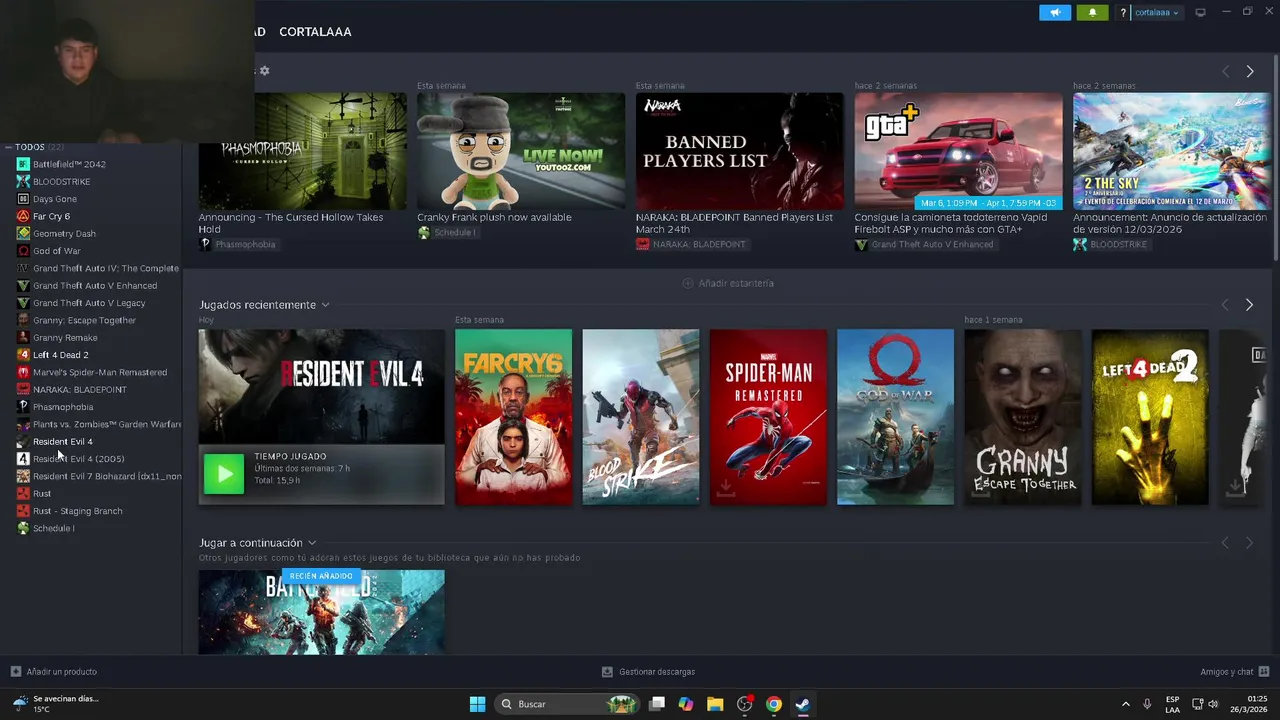Viewport: 1280px width, 720px height.
Task: Select the Blood Strike cover art
Action: (x=641, y=417)
